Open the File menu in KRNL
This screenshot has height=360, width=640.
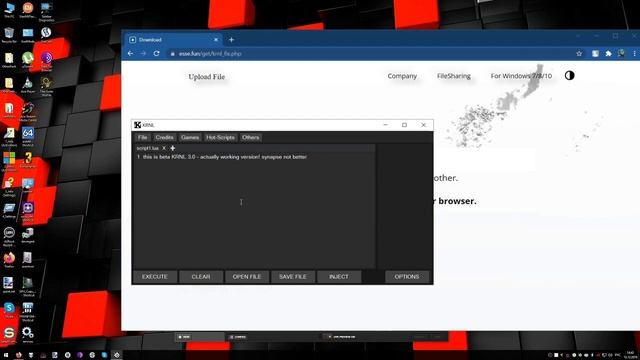[x=142, y=138]
